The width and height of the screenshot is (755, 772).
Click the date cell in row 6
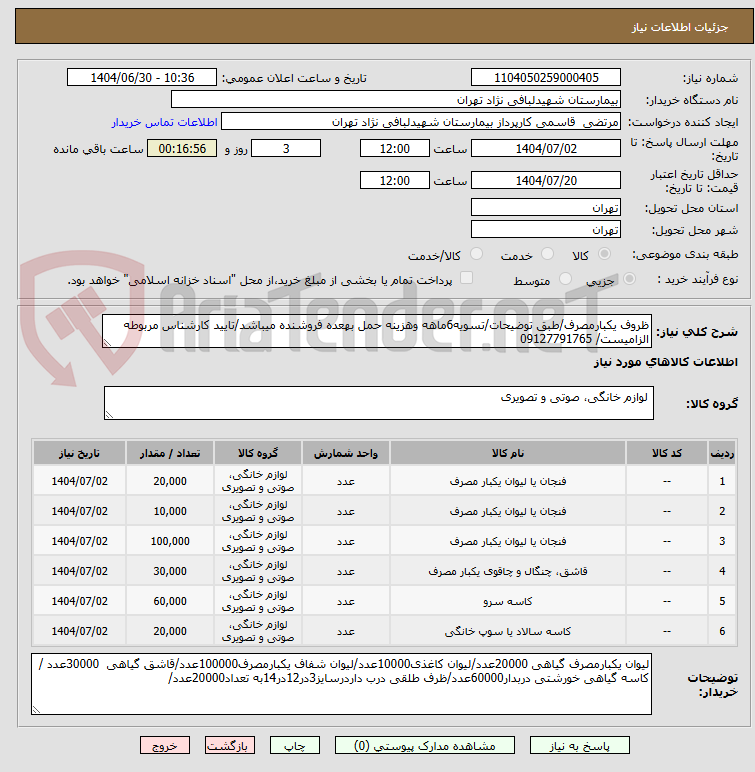(x=79, y=631)
